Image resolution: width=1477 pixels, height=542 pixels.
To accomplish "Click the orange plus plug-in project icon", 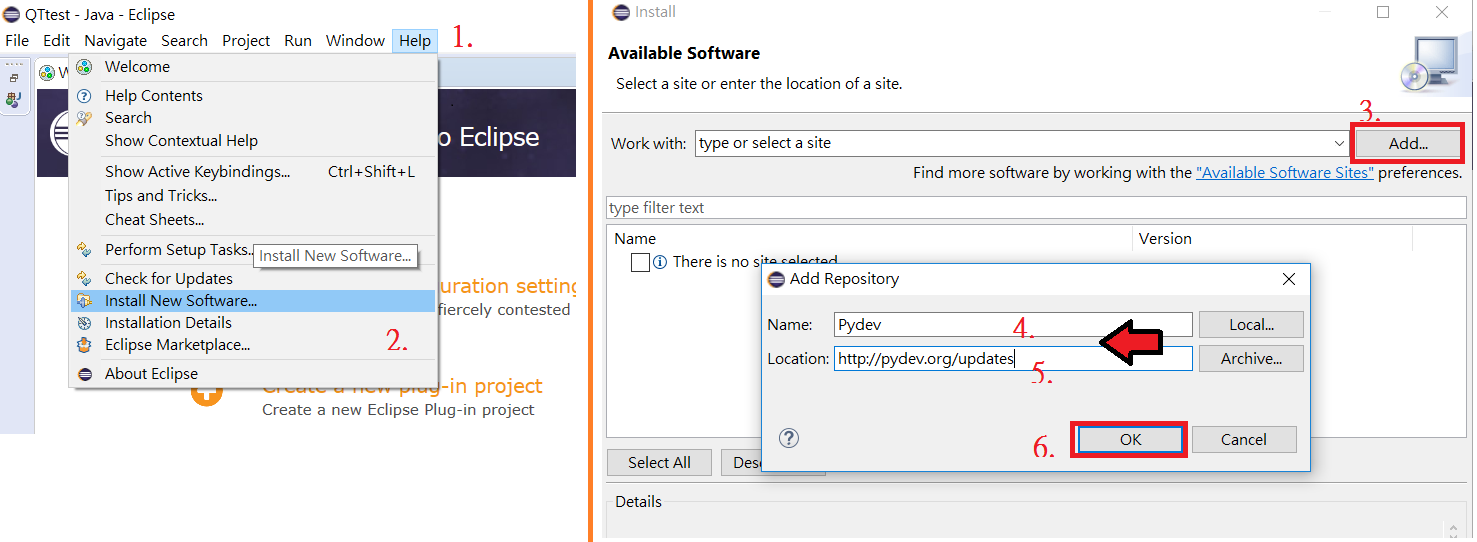I will 207,392.
